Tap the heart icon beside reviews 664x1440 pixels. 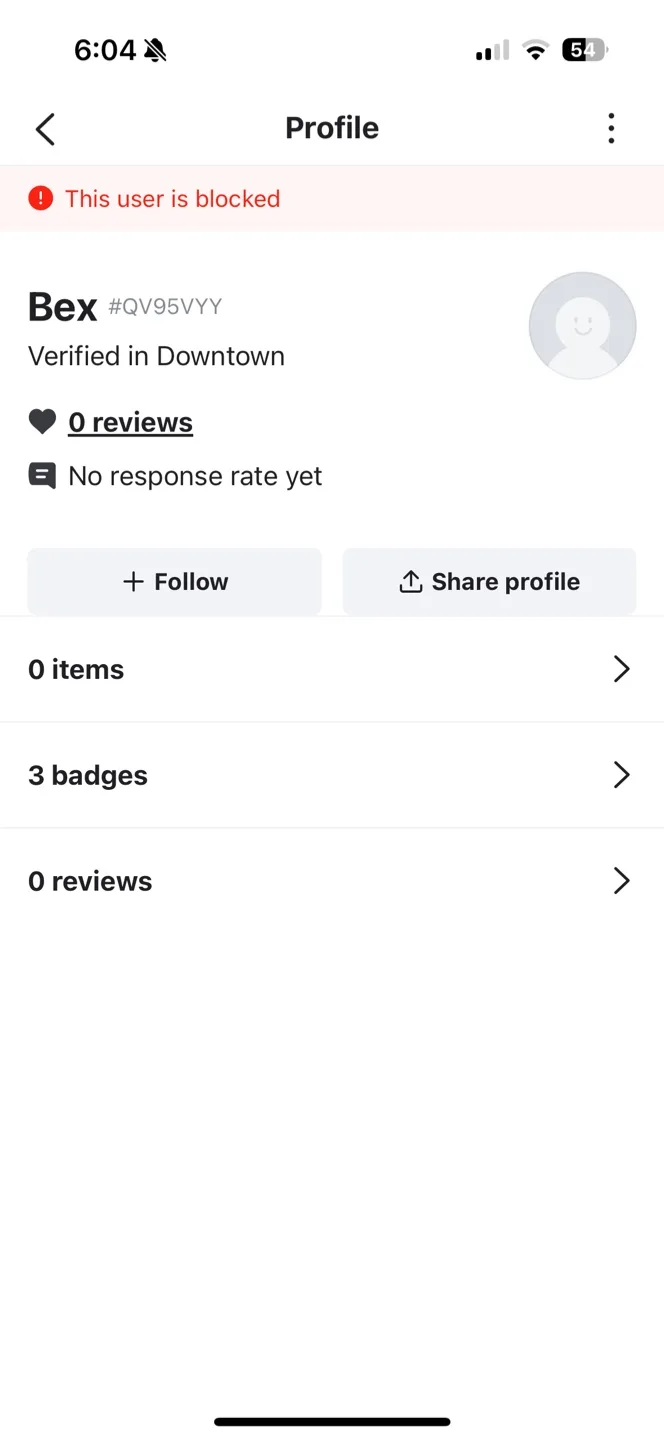point(42,422)
